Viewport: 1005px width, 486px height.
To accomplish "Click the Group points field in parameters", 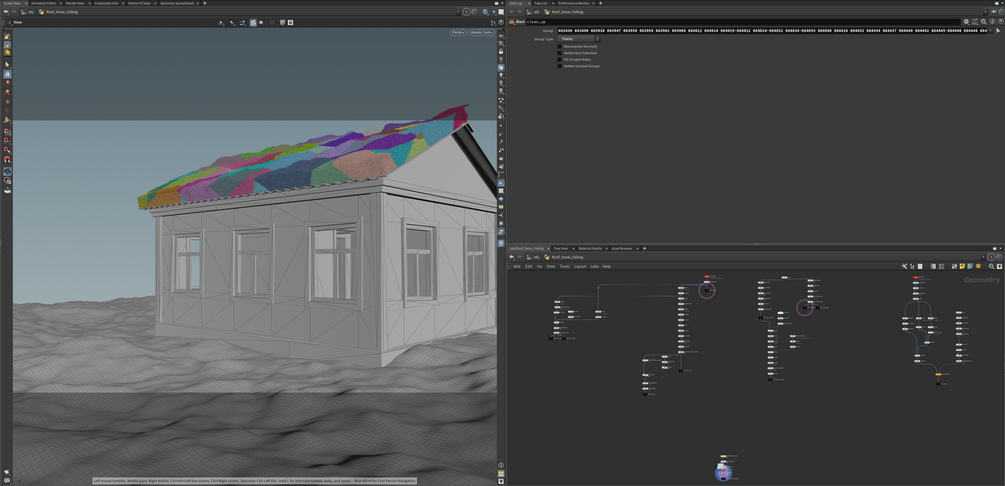I will [x=772, y=30].
